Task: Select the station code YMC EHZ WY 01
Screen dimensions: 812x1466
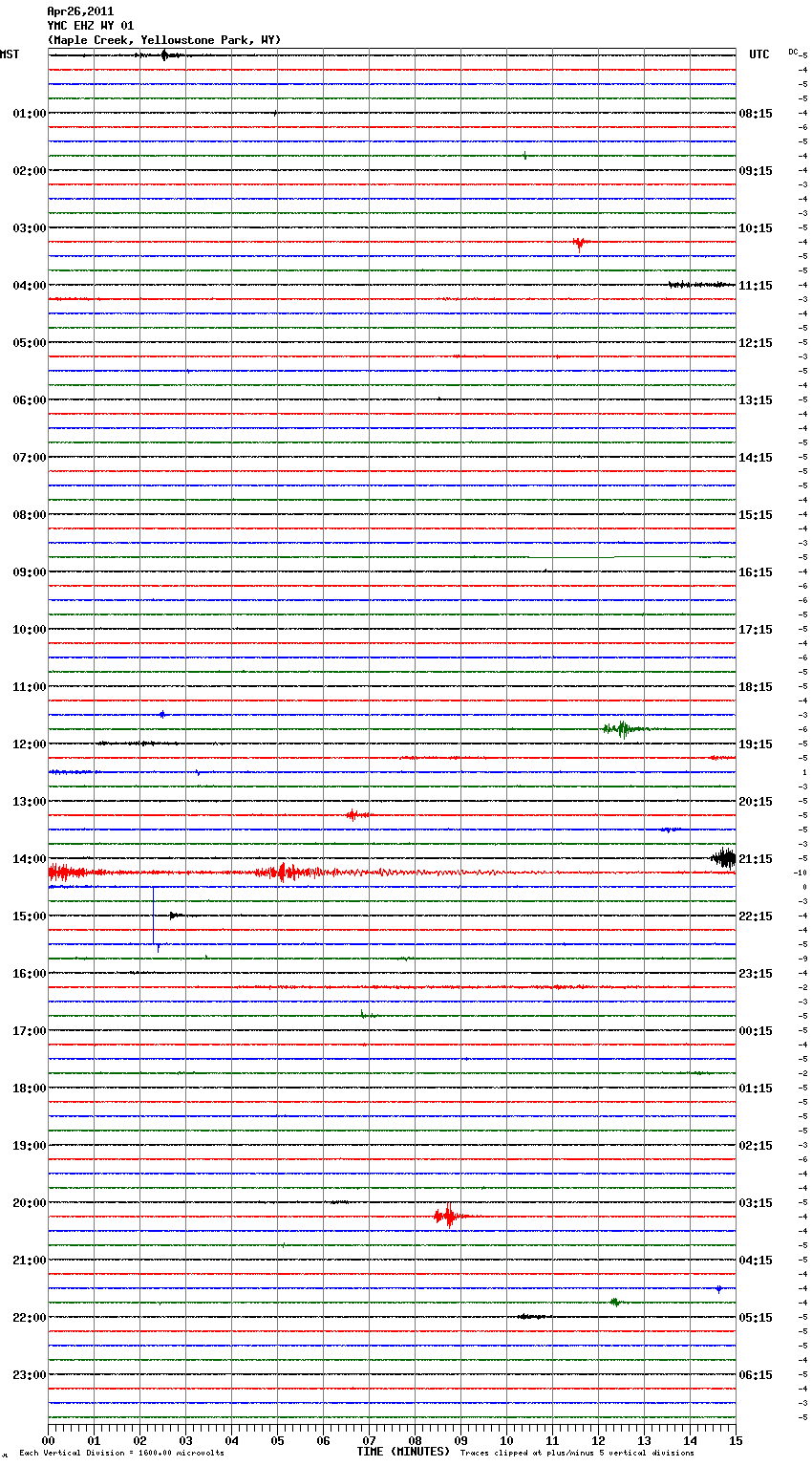Action: tap(91, 26)
